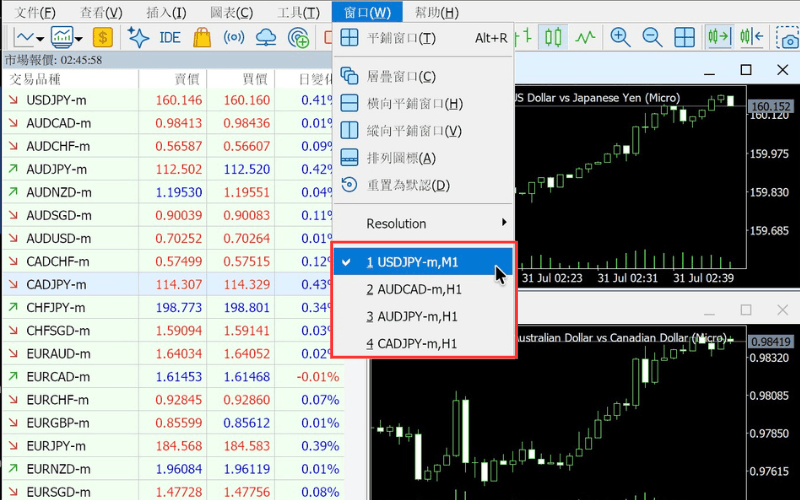The height and width of the screenshot is (500, 800).
Task: Click the line chart type icon
Action: [24, 37]
